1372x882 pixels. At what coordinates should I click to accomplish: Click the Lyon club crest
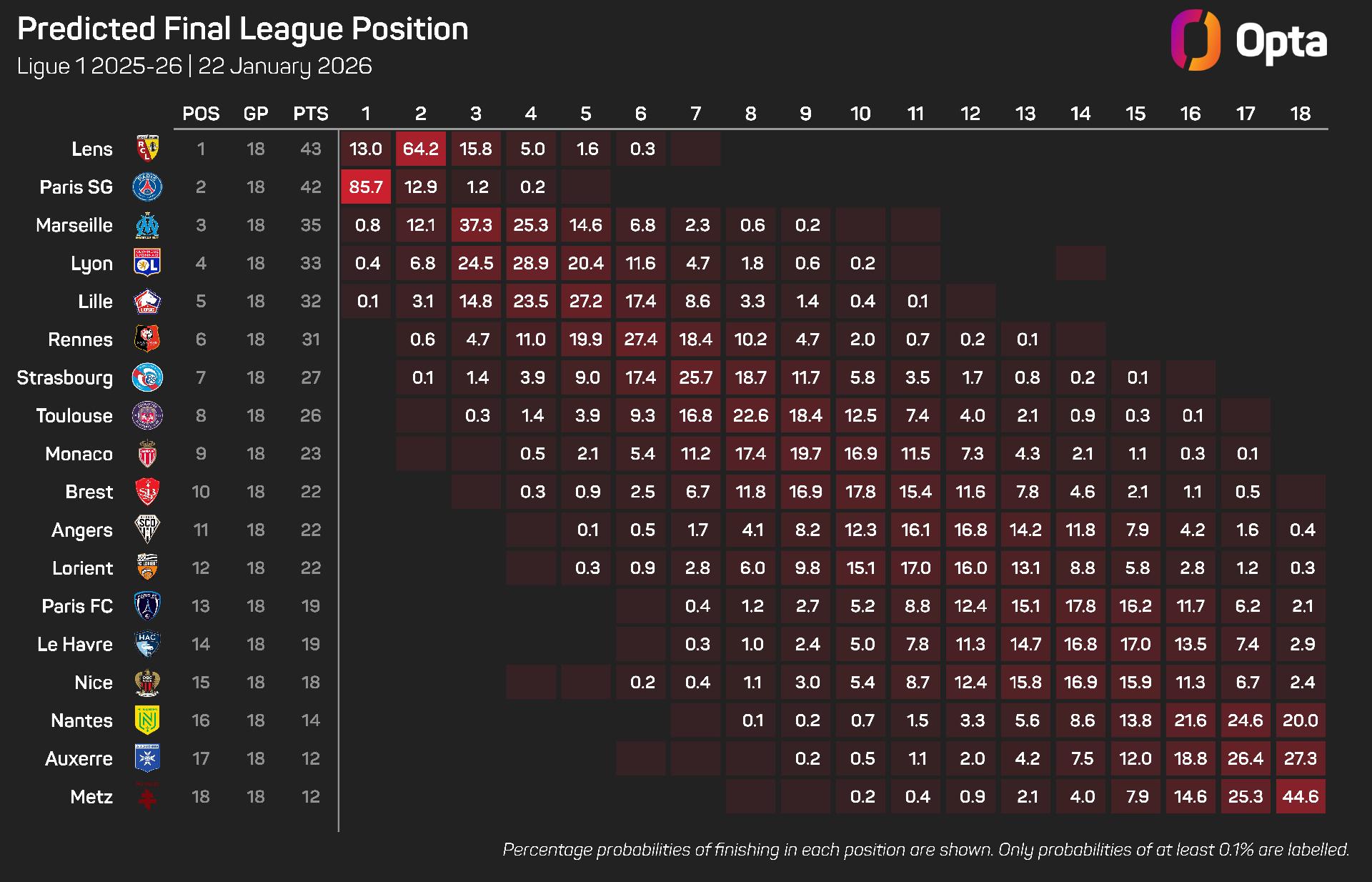147,263
